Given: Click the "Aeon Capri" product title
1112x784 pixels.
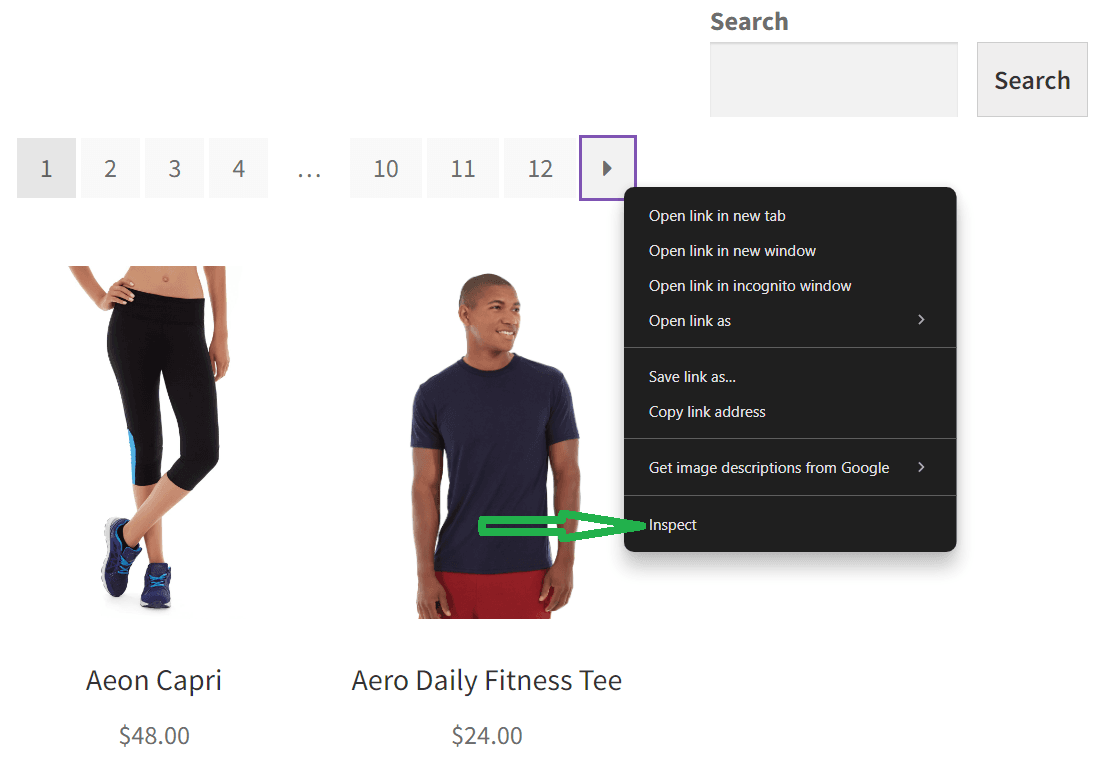Looking at the screenshot, I should 154,680.
